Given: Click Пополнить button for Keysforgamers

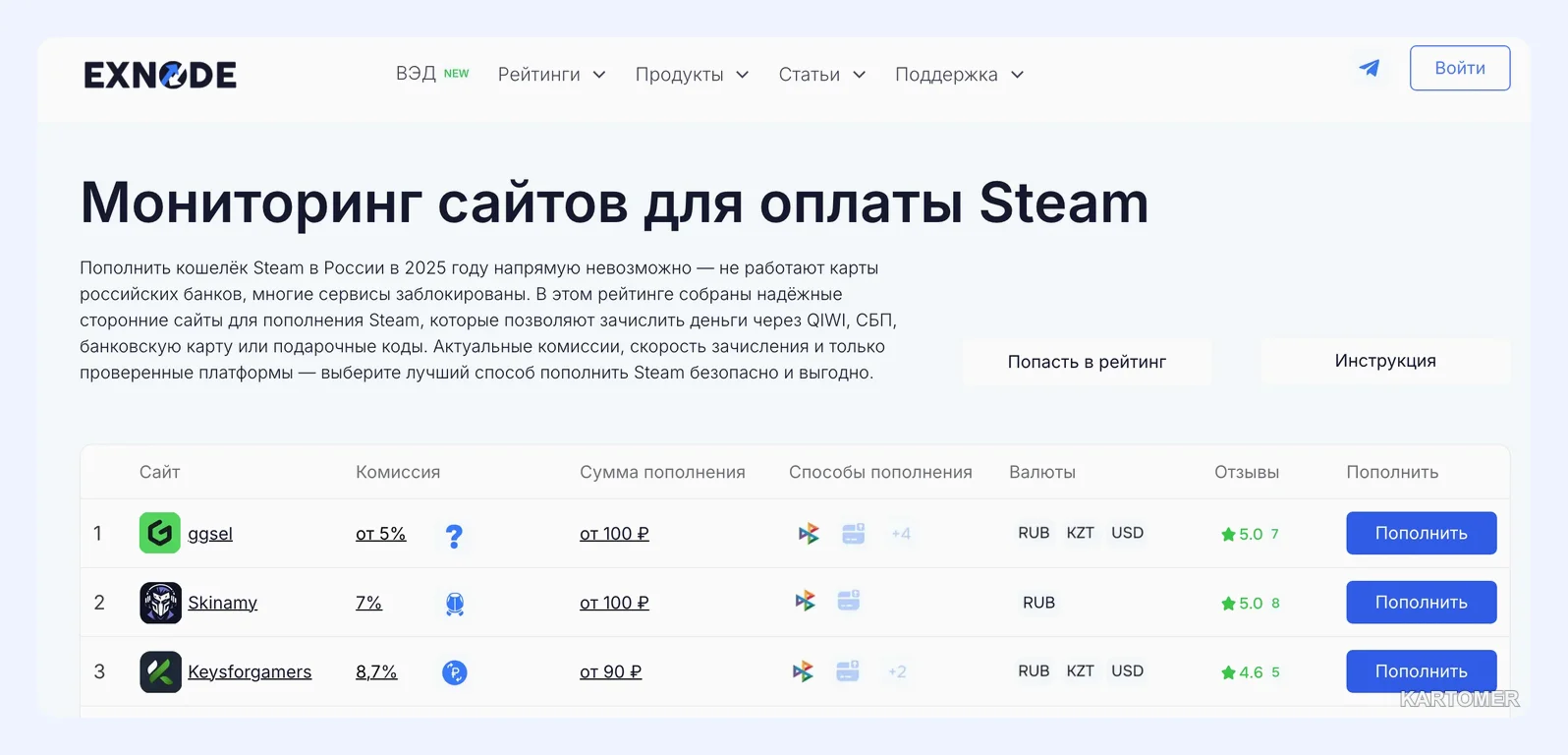Looking at the screenshot, I should tap(1422, 671).
